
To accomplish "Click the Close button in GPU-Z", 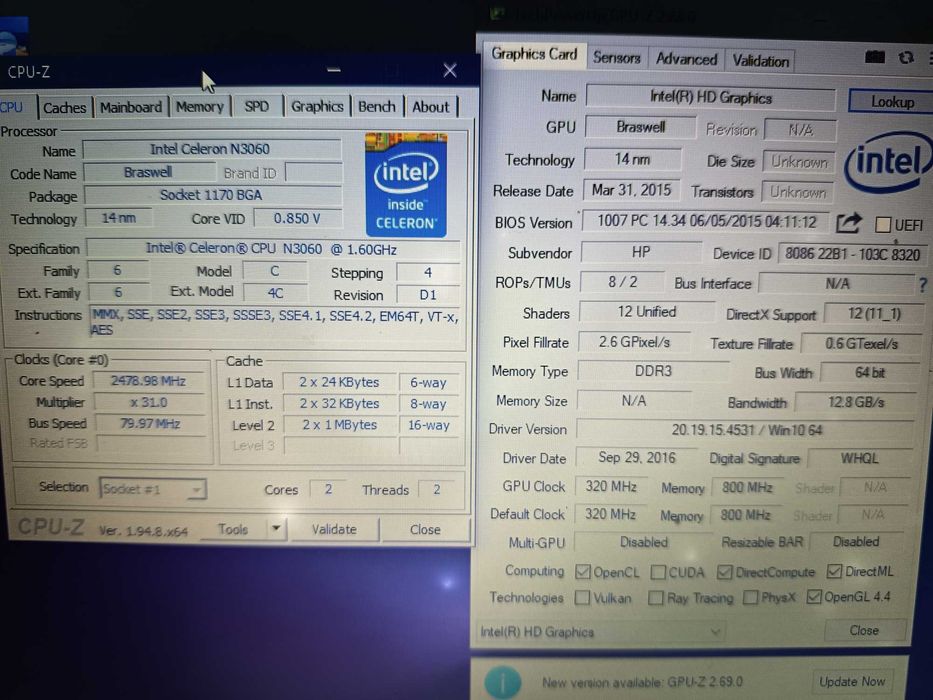I will click(864, 630).
